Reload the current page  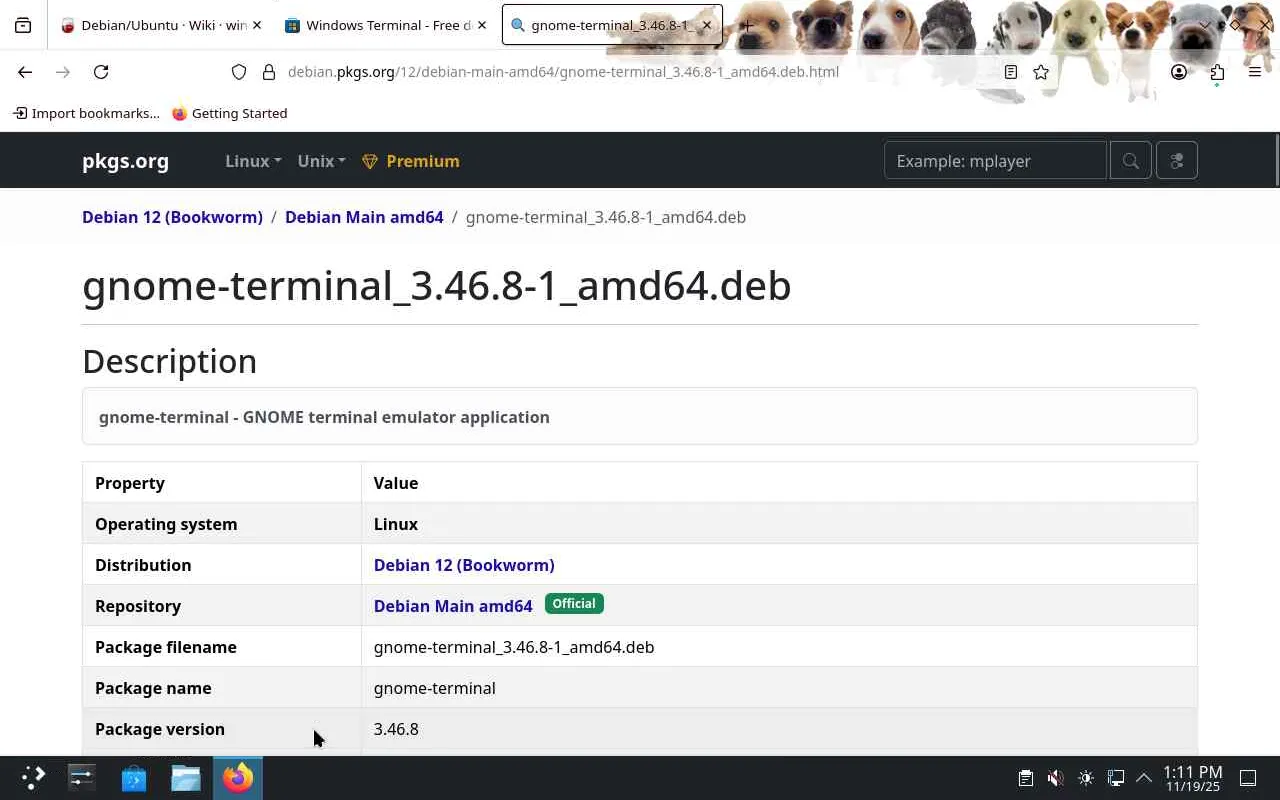tap(101, 72)
